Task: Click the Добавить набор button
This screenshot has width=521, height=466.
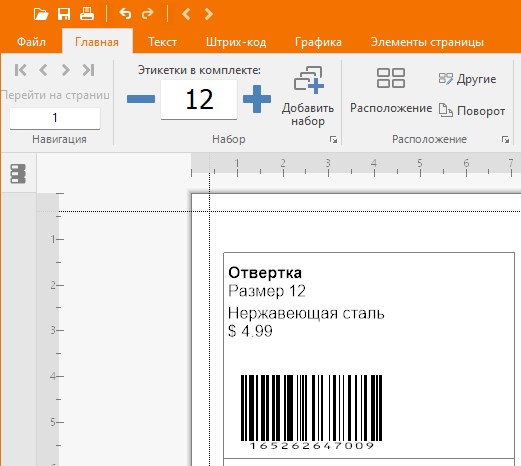Action: pos(308,96)
